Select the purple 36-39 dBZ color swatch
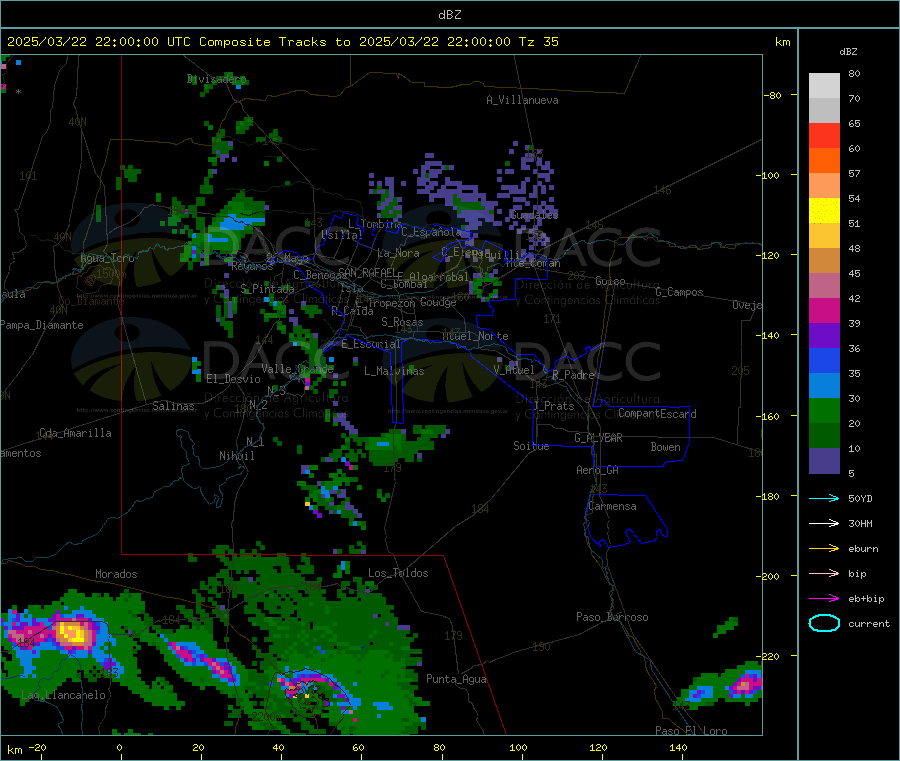 824,336
